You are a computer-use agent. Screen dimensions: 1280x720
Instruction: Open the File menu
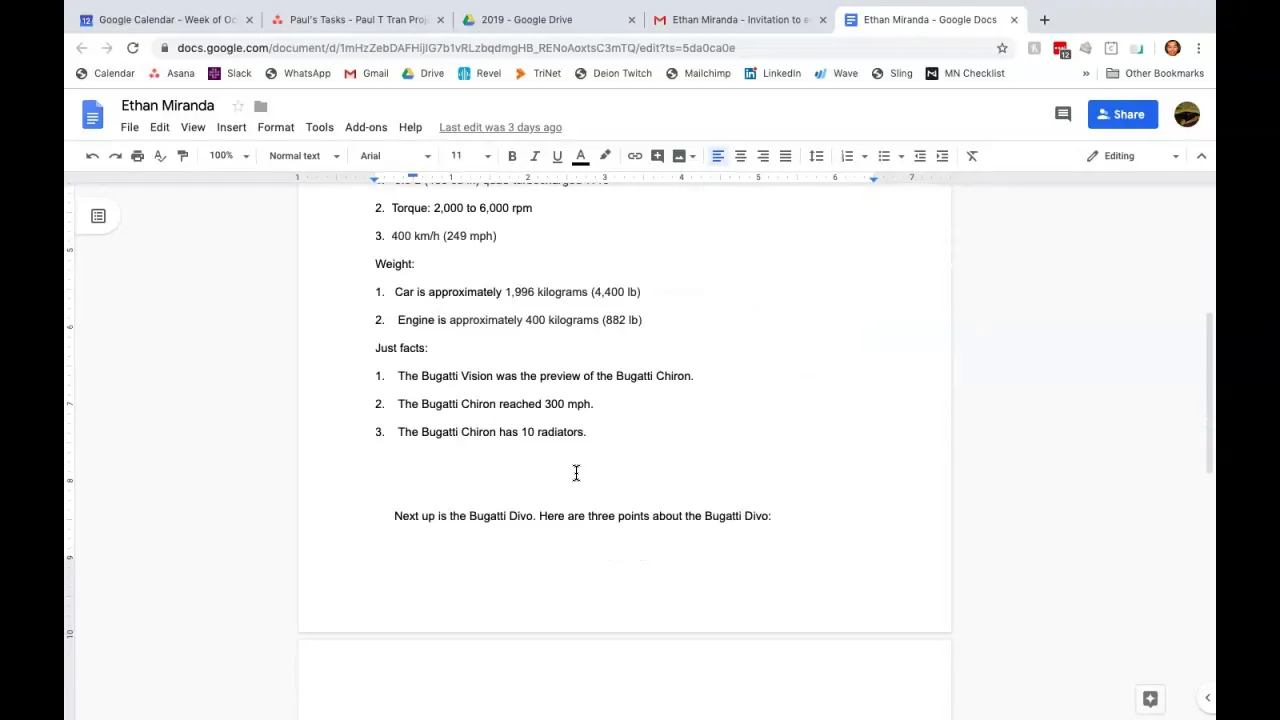[x=130, y=128]
